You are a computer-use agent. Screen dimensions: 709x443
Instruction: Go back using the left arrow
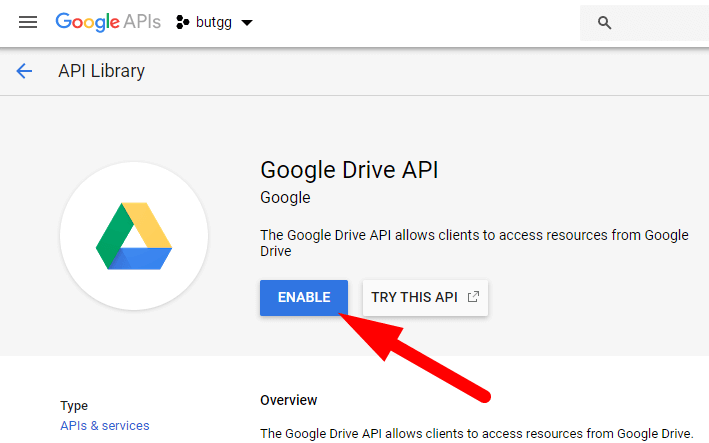point(24,71)
